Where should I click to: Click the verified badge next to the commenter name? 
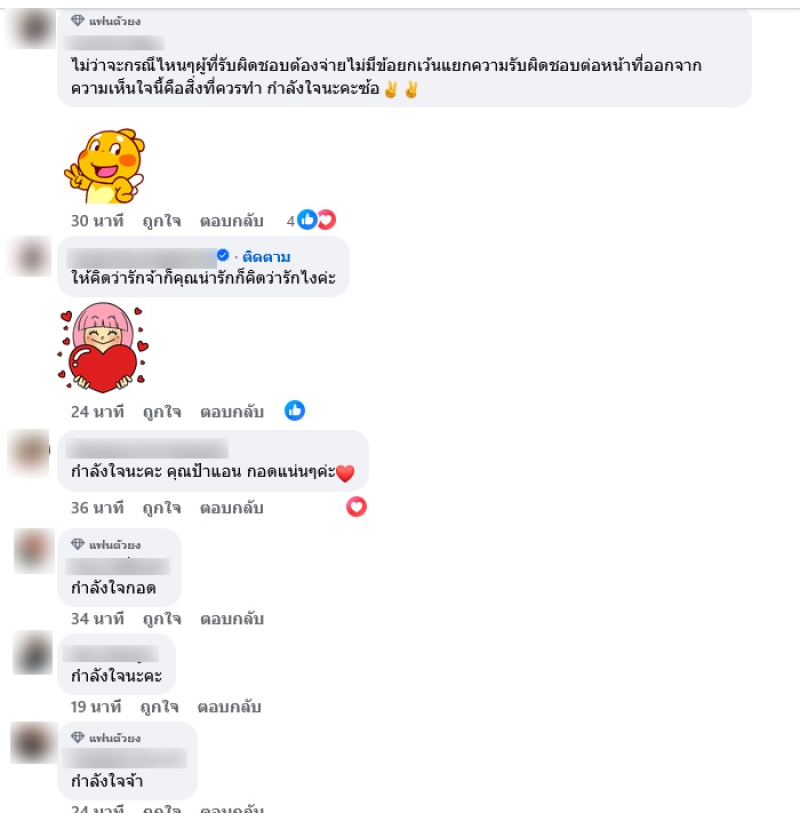[222, 255]
